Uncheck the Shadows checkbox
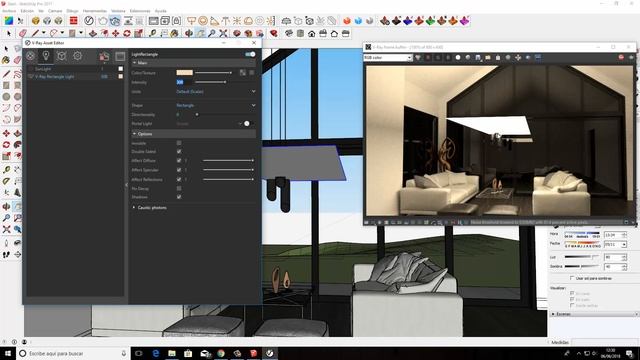This screenshot has height=360, width=640. click(x=179, y=197)
